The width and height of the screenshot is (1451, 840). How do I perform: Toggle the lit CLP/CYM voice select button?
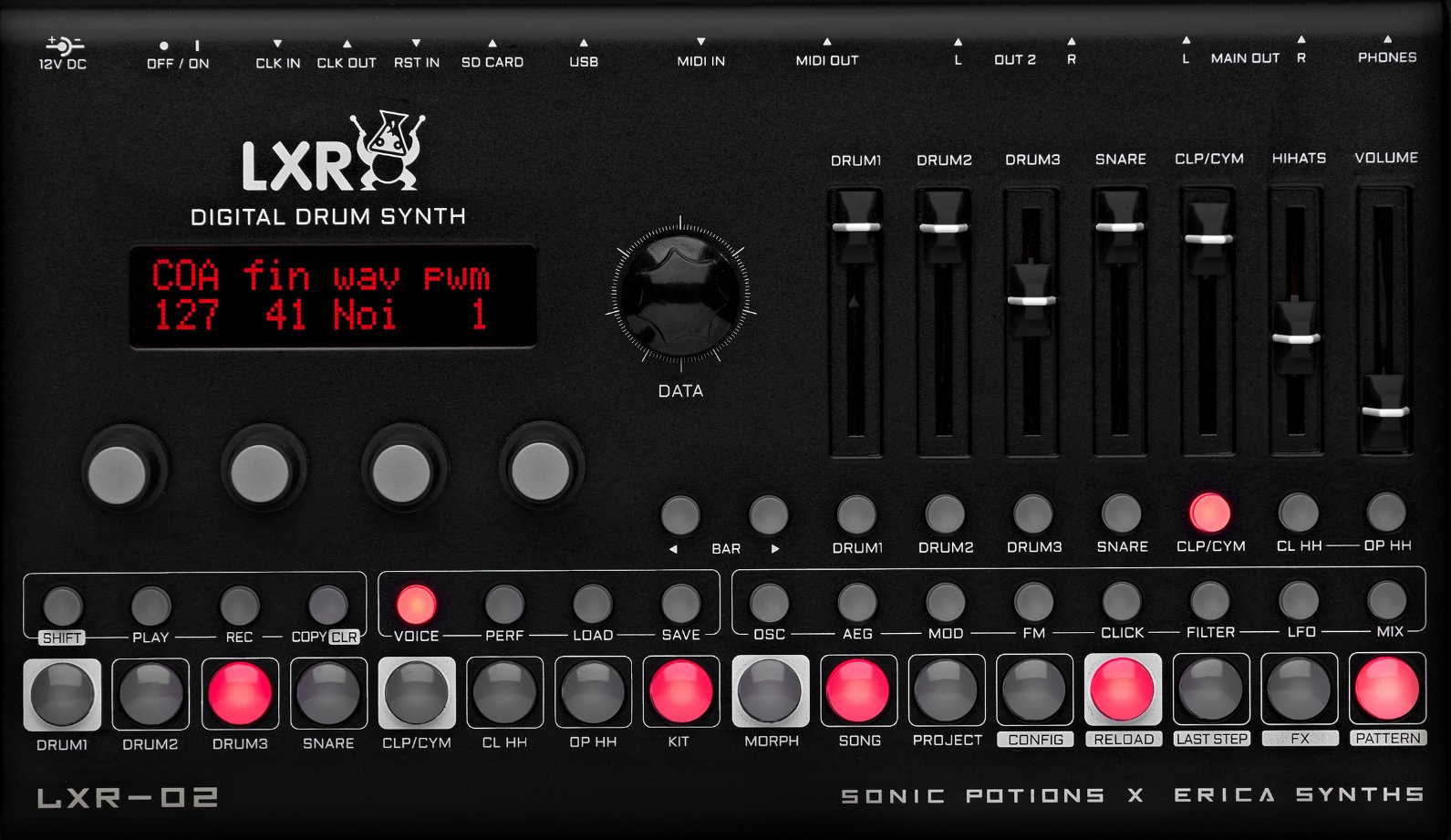[1210, 513]
